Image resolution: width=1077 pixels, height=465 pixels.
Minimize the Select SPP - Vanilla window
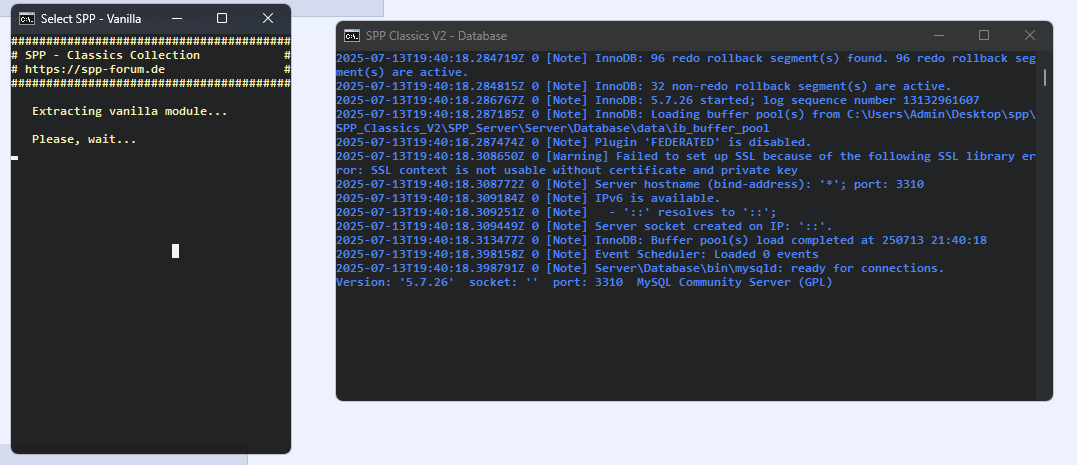(x=177, y=19)
